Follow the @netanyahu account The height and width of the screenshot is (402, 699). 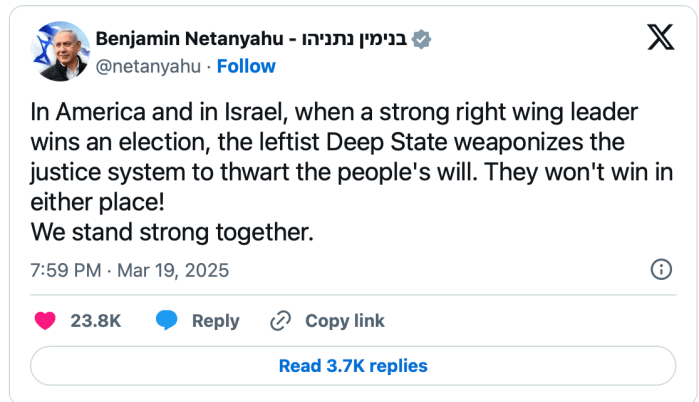(x=246, y=66)
